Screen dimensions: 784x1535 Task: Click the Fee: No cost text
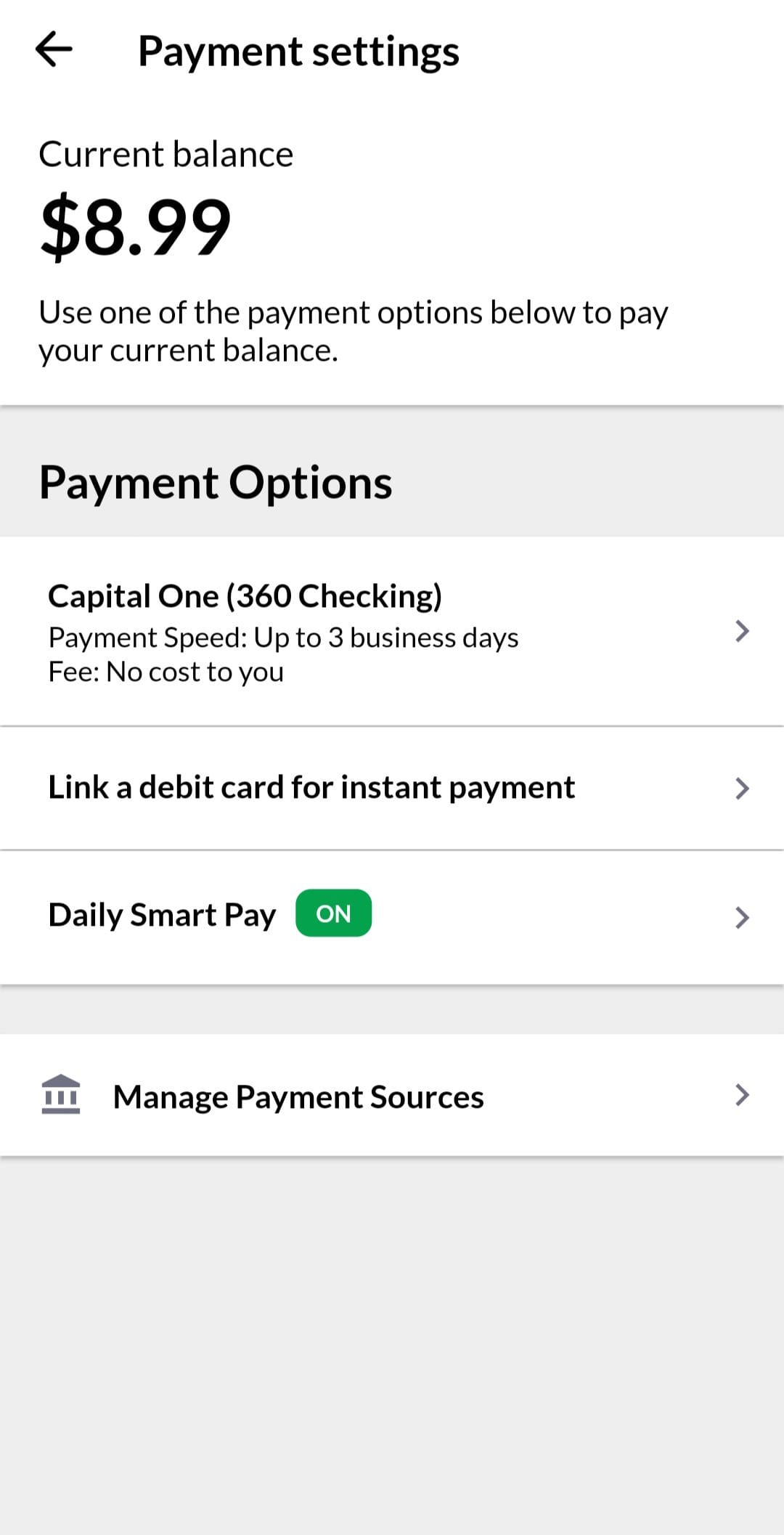(166, 672)
